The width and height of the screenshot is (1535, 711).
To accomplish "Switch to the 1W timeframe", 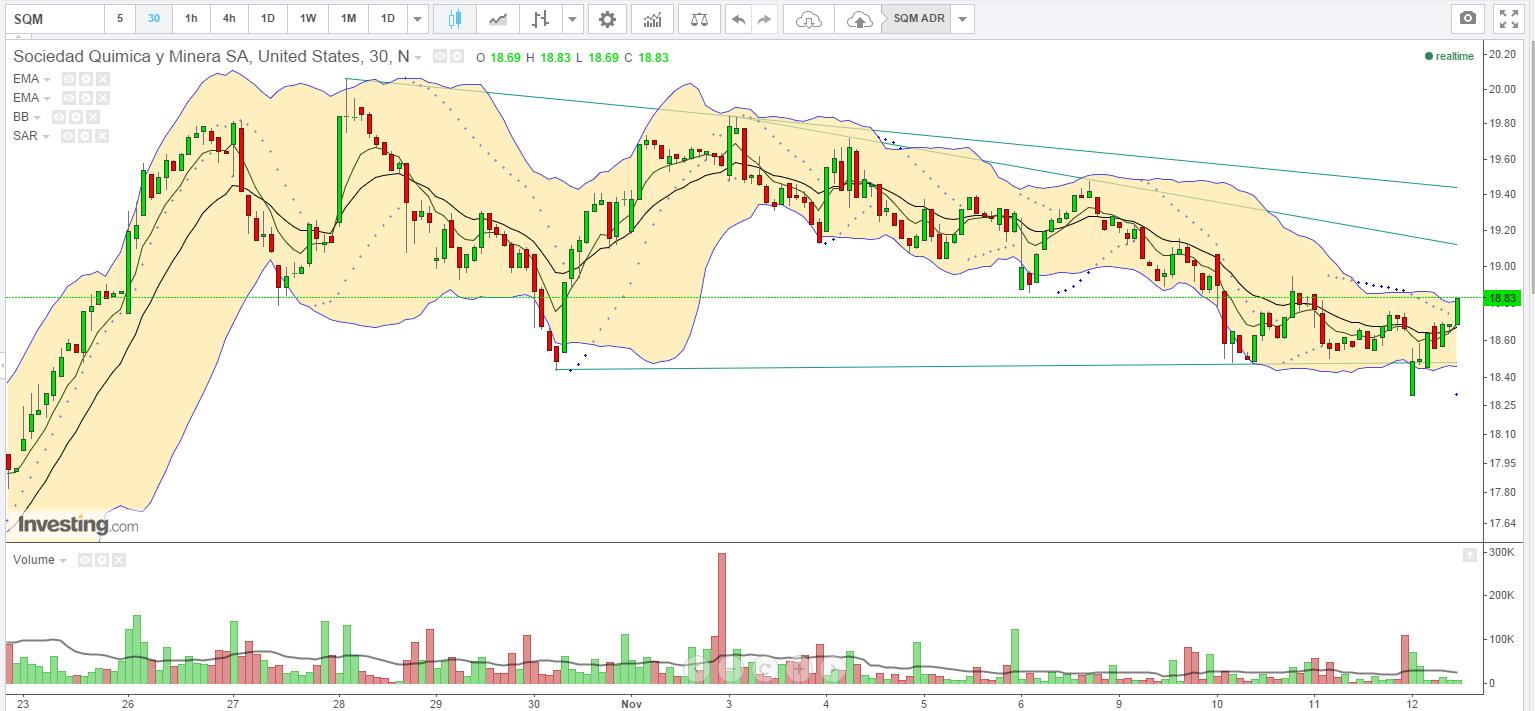I will click(x=308, y=19).
